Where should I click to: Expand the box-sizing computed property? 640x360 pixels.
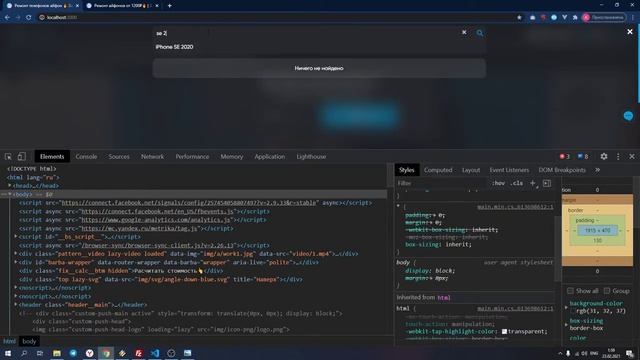click(x=566, y=324)
